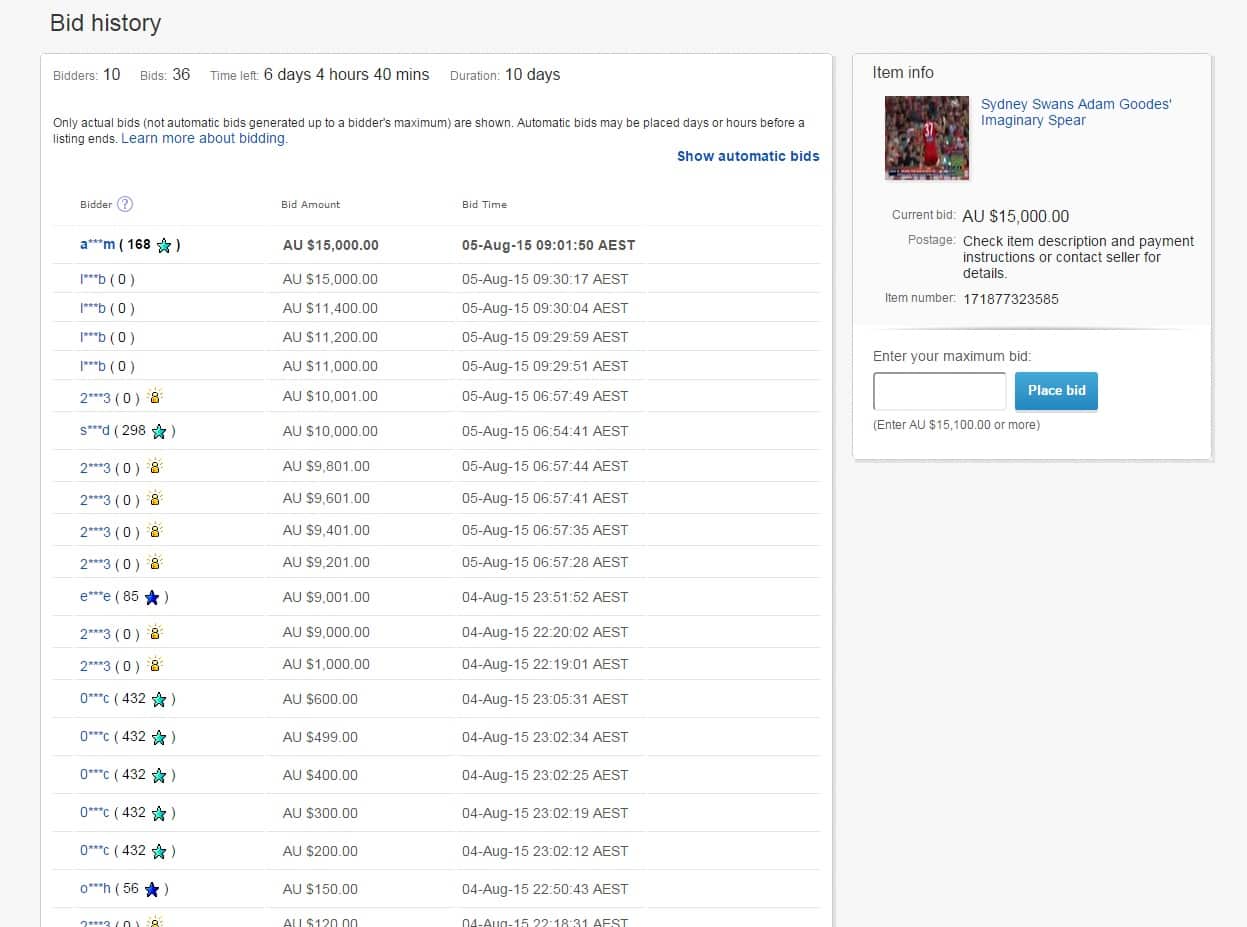Click the new-member badge on the 9,601 bid row
This screenshot has width=1247, height=927.
coord(154,499)
